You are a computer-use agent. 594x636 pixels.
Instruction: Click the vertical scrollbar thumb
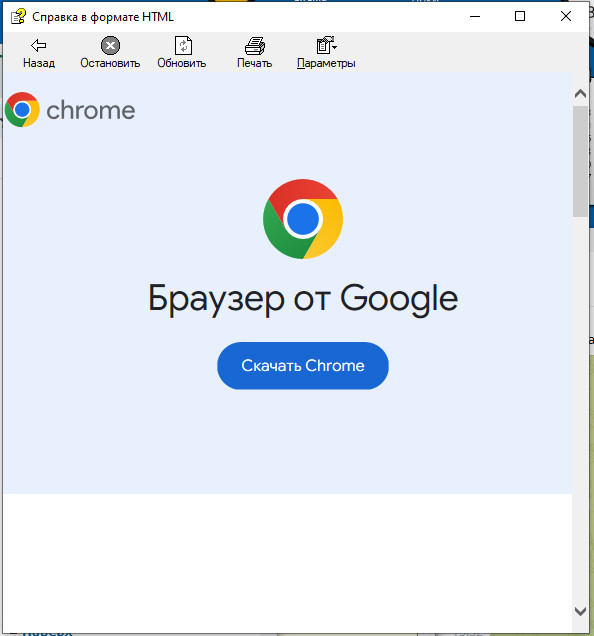pos(581,161)
